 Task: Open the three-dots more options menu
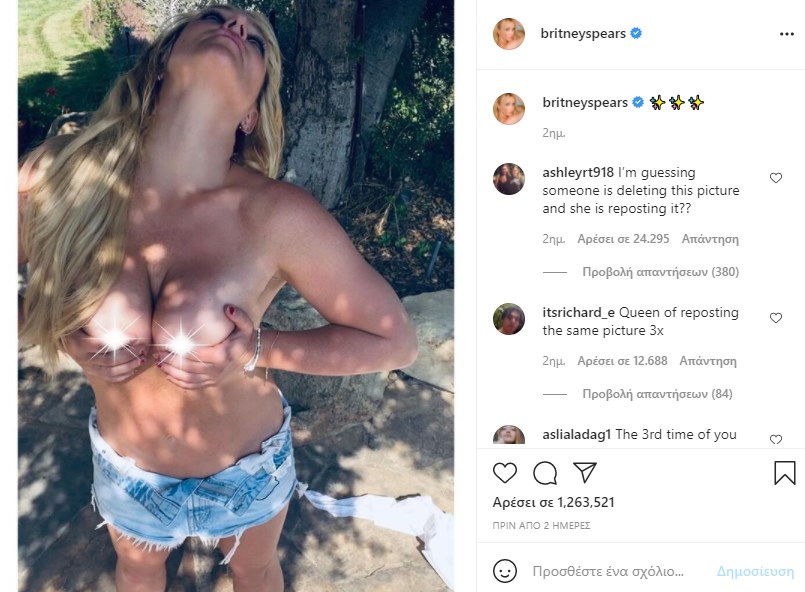787,34
